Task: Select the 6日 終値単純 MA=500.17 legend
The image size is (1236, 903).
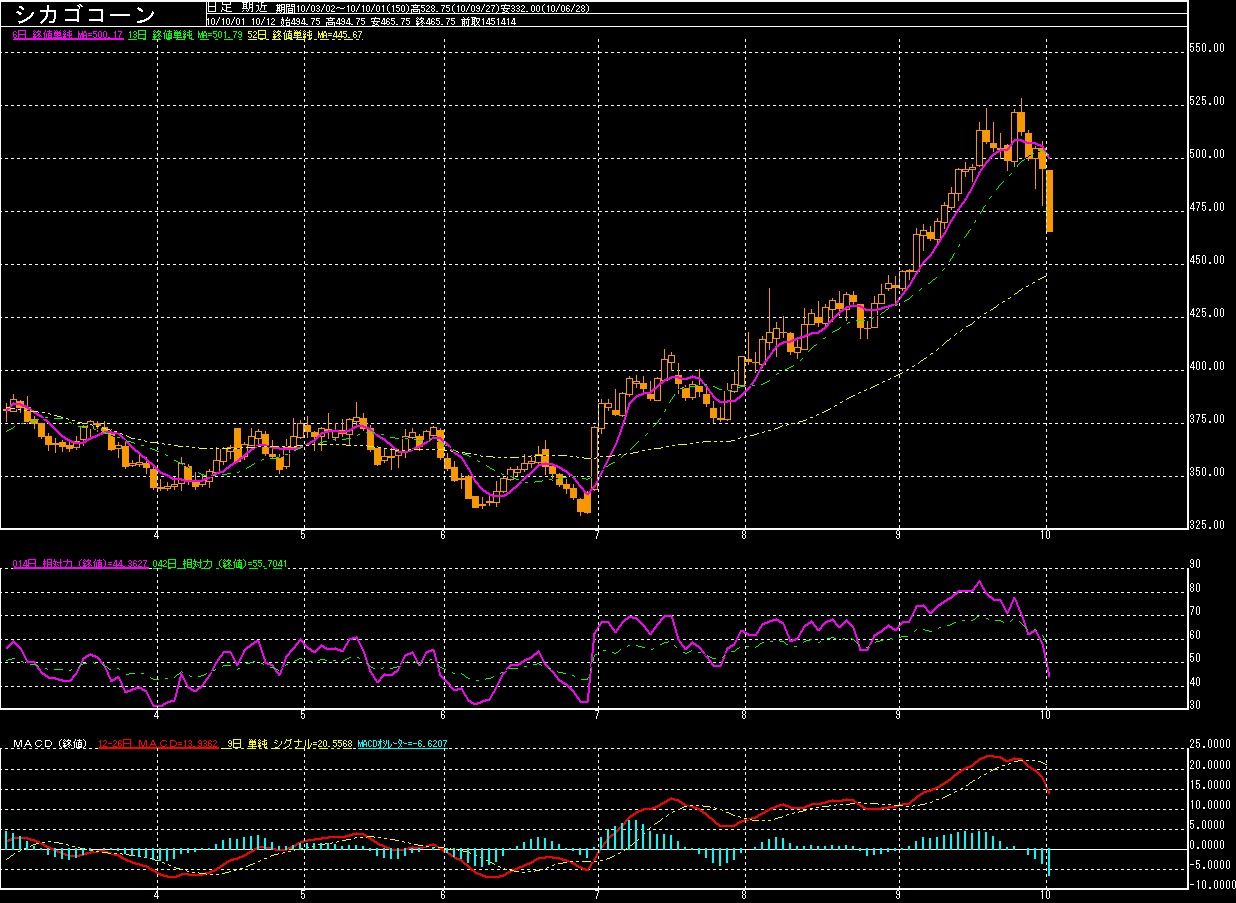Action: [67, 35]
